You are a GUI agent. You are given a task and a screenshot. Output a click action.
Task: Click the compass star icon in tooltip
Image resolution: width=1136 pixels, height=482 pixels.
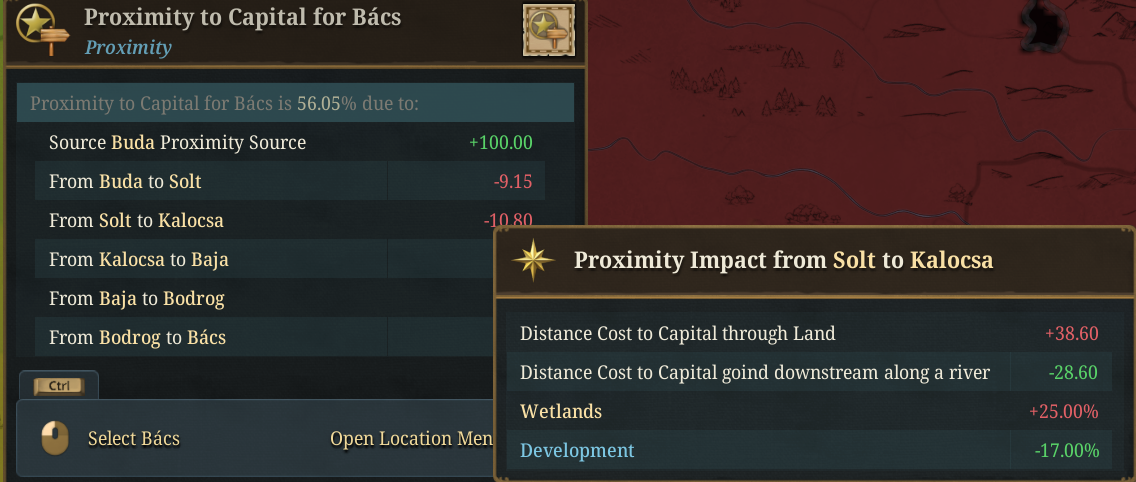[x=532, y=259]
